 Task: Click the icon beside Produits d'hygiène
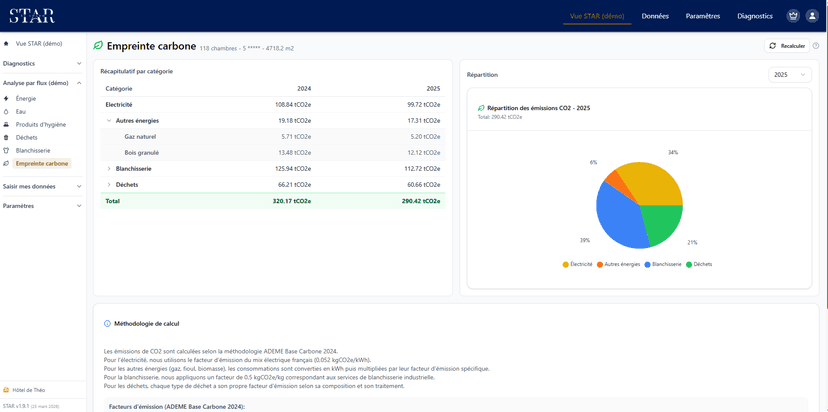[6, 125]
